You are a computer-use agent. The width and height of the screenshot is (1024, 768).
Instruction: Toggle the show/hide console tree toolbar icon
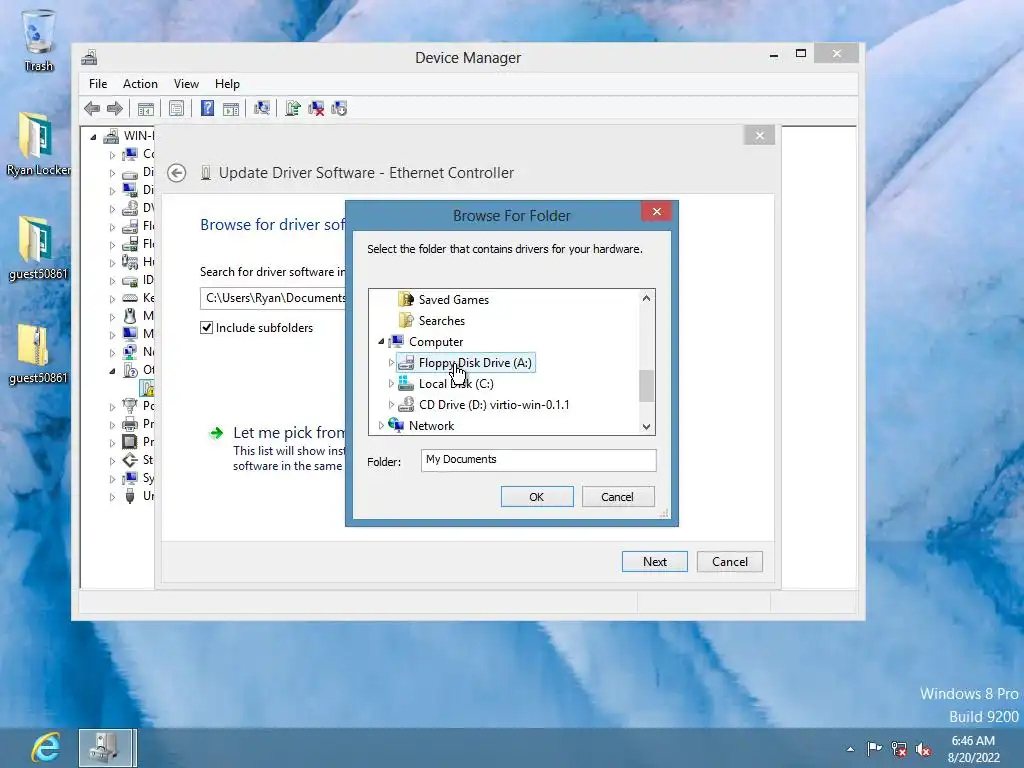[x=146, y=108]
